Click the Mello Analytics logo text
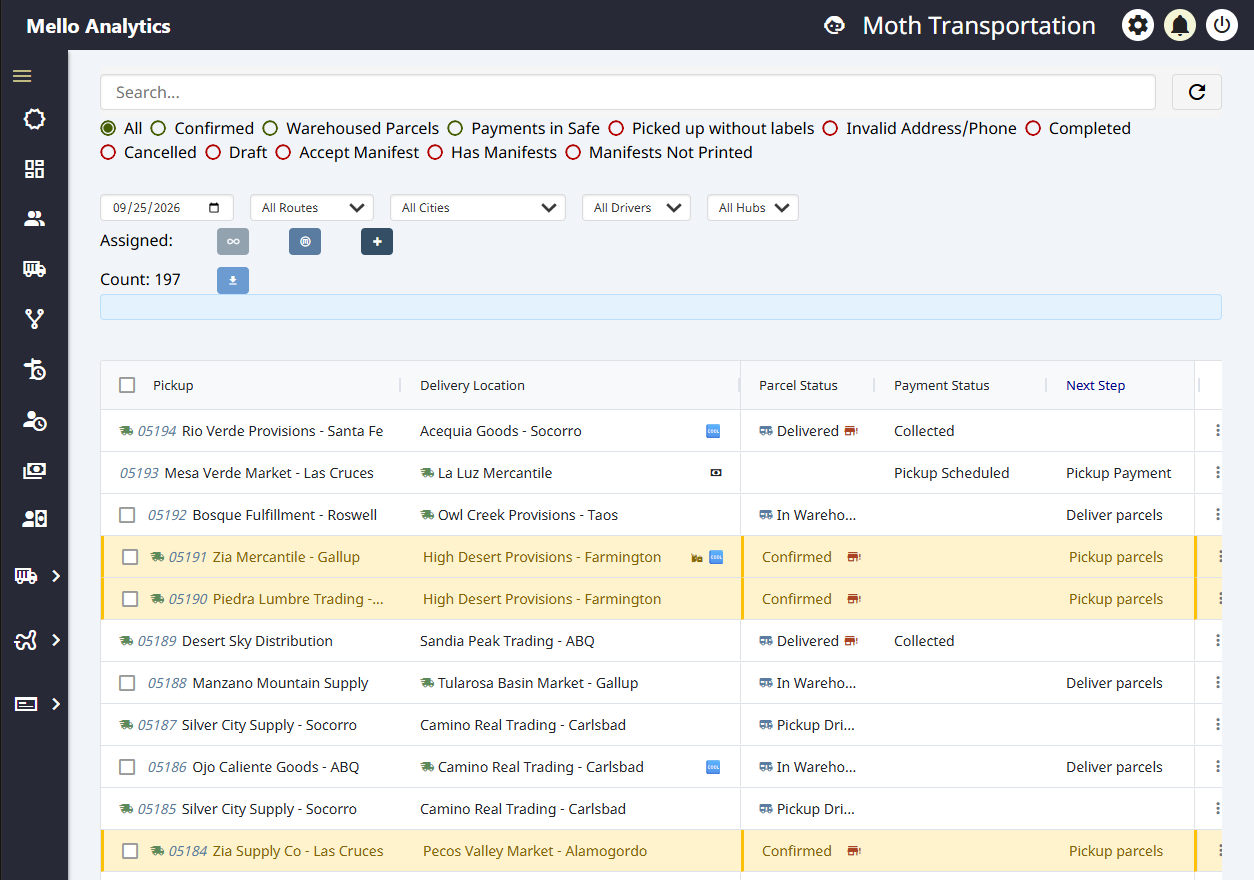Screen dimensions: 1254x880 click(x=98, y=26)
